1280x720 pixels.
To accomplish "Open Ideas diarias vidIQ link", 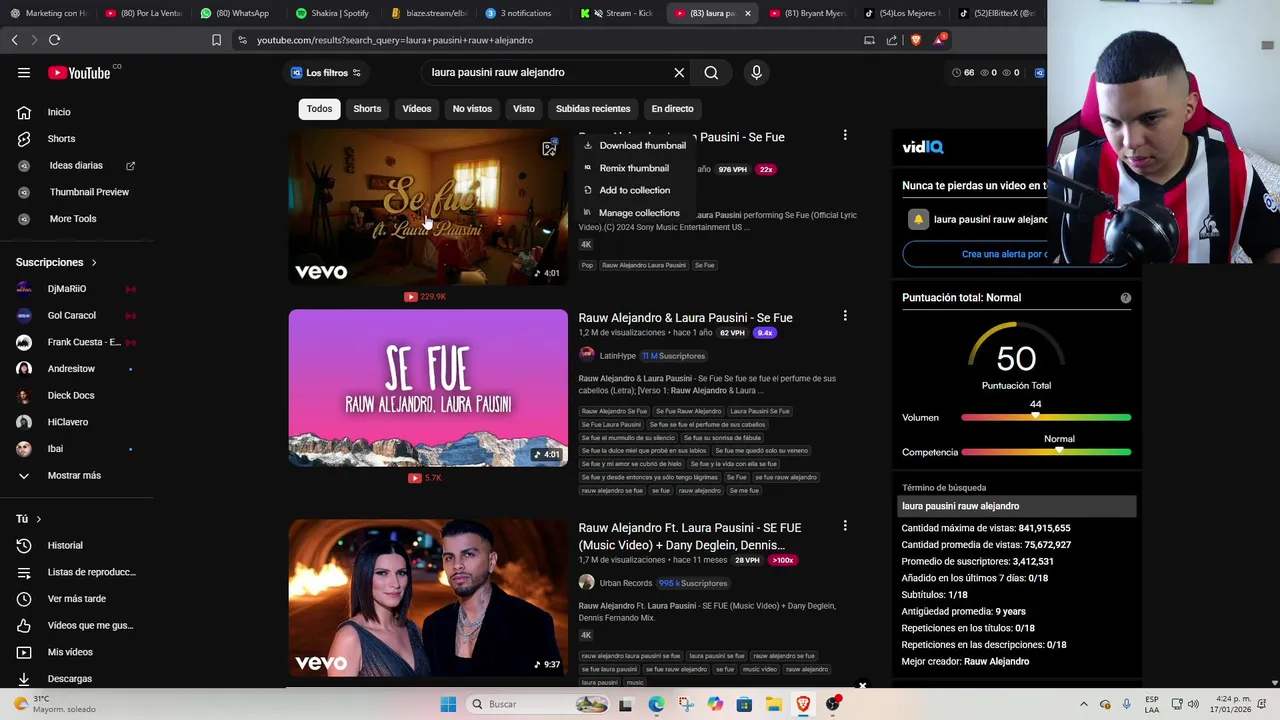I will [x=76, y=165].
